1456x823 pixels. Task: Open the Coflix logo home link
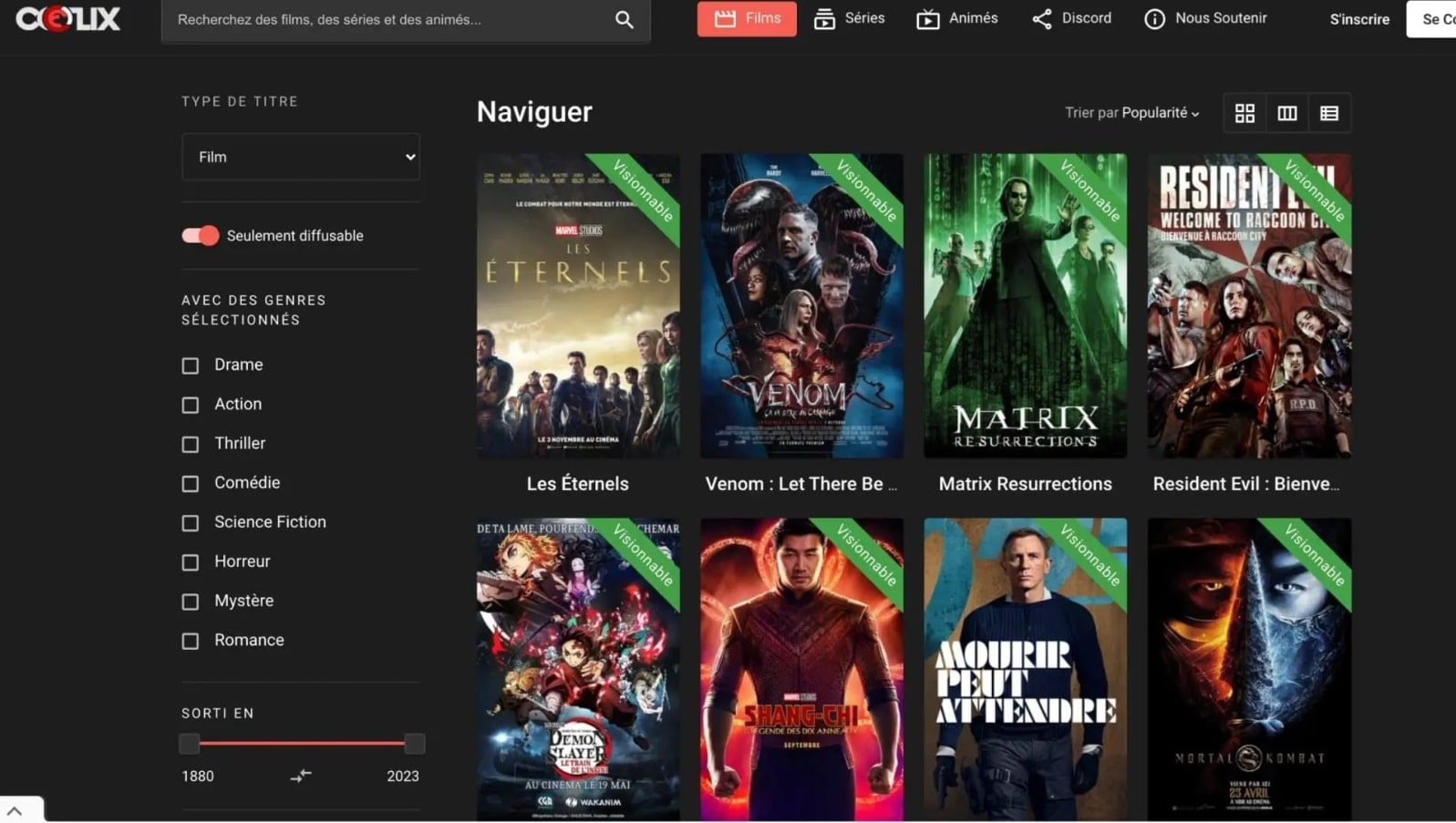tap(67, 18)
